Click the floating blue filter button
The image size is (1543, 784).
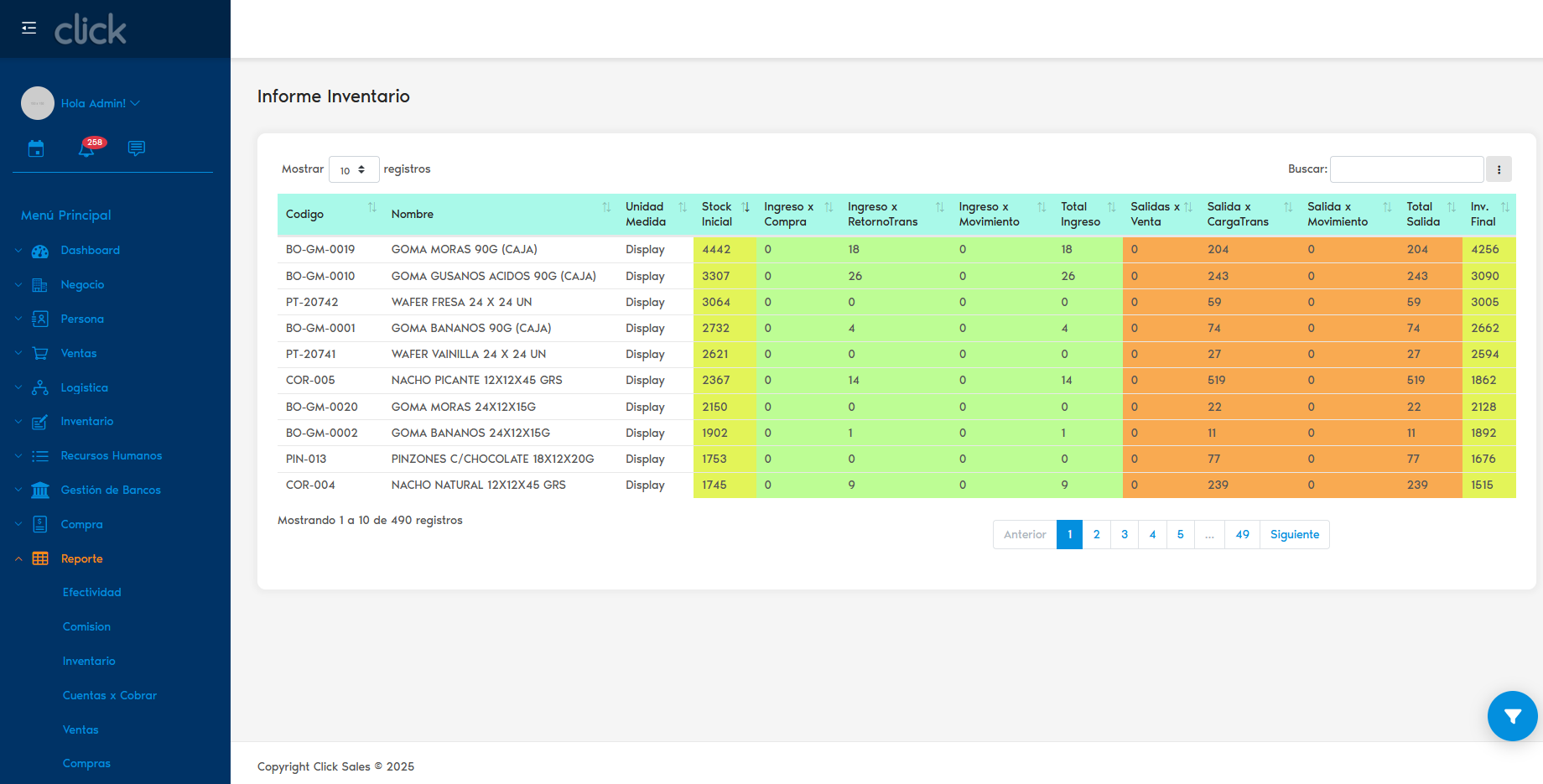coord(1512,716)
